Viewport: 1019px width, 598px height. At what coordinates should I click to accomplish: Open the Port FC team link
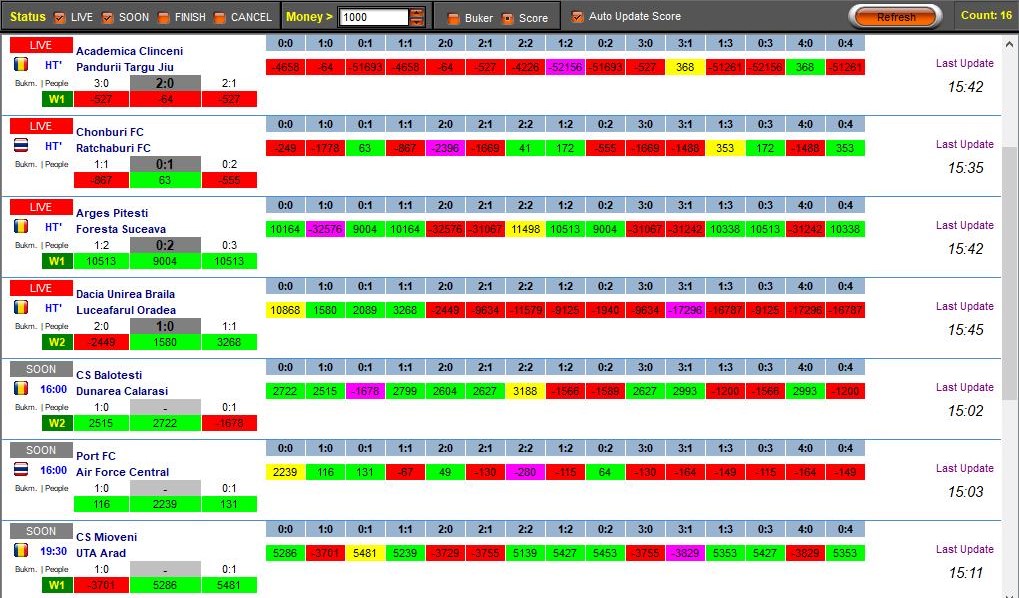point(96,456)
